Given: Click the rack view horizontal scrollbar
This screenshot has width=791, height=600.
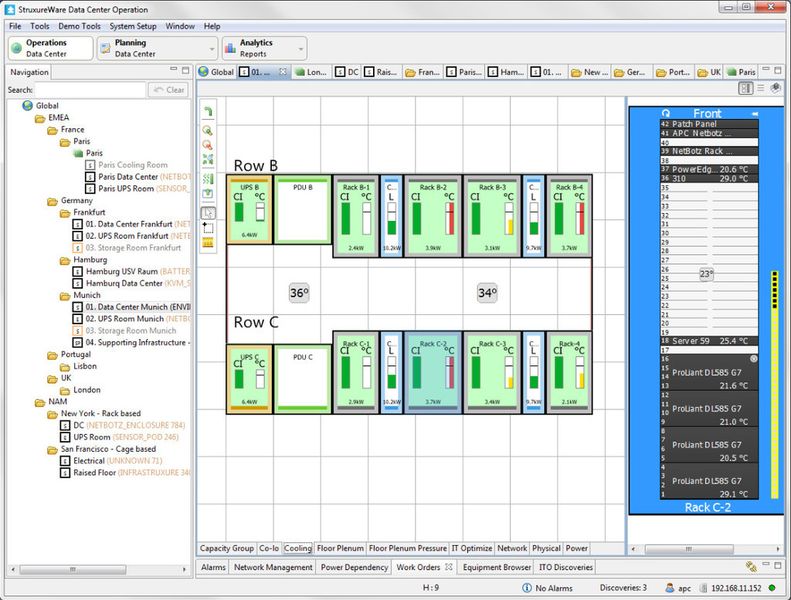Looking at the screenshot, I should click(x=689, y=549).
